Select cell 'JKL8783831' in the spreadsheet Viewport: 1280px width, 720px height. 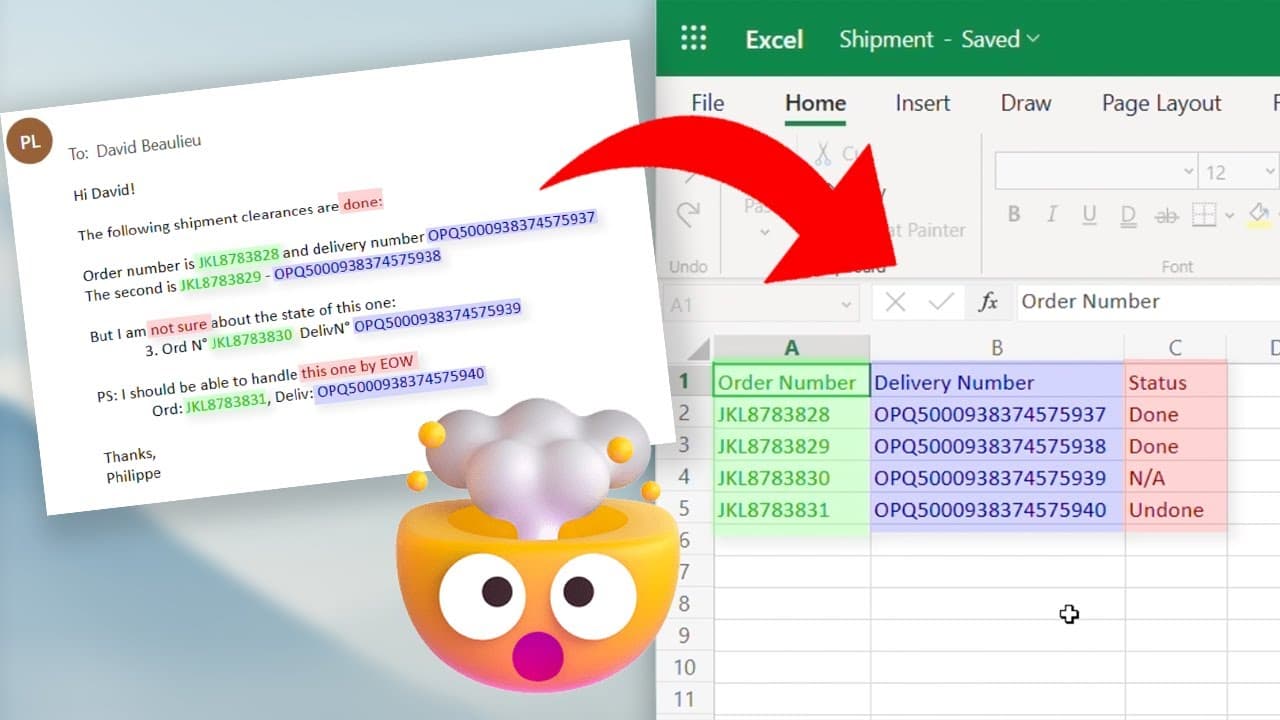tap(792, 510)
